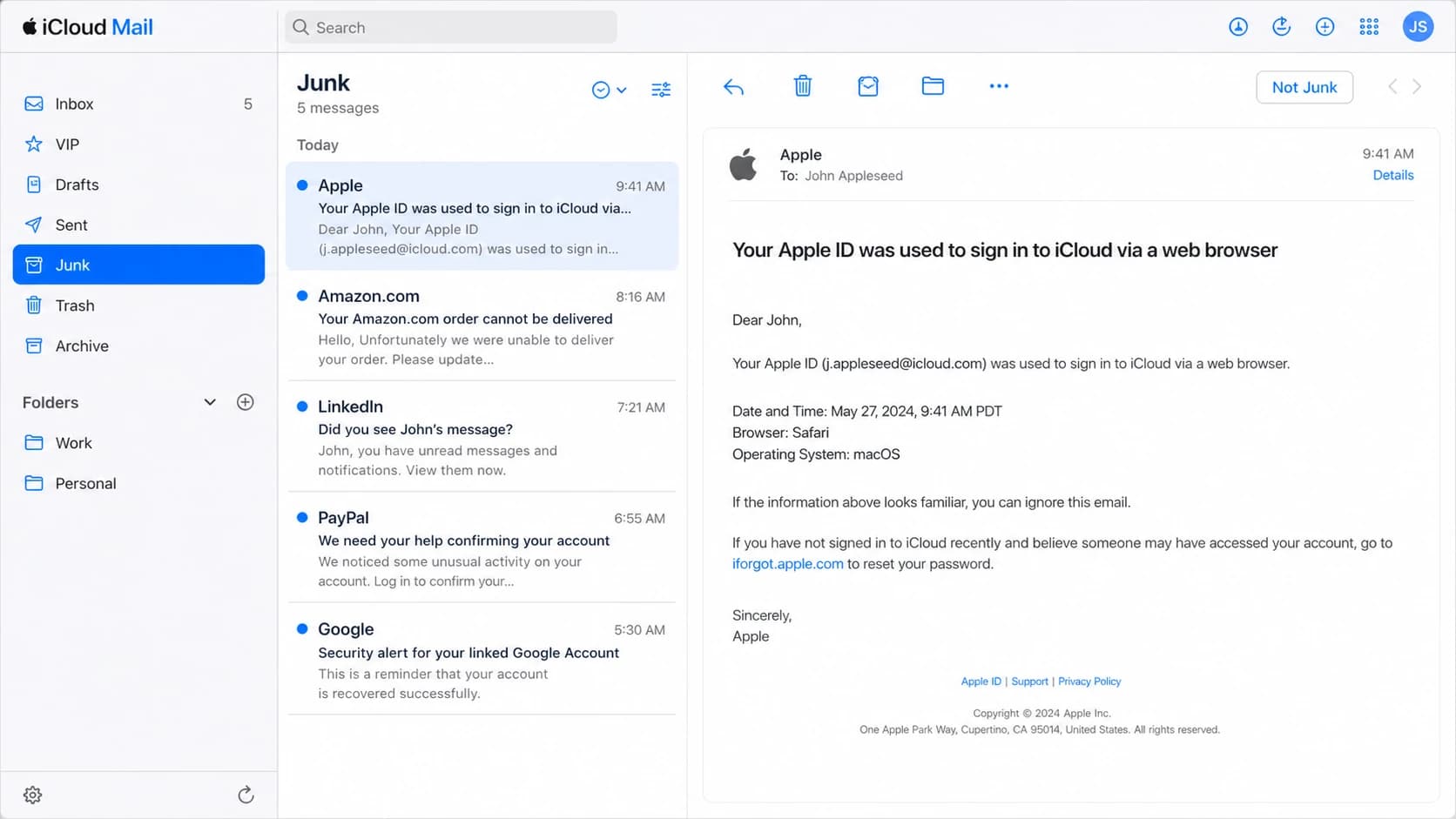Click the circular plus icon in header

(x=1325, y=27)
